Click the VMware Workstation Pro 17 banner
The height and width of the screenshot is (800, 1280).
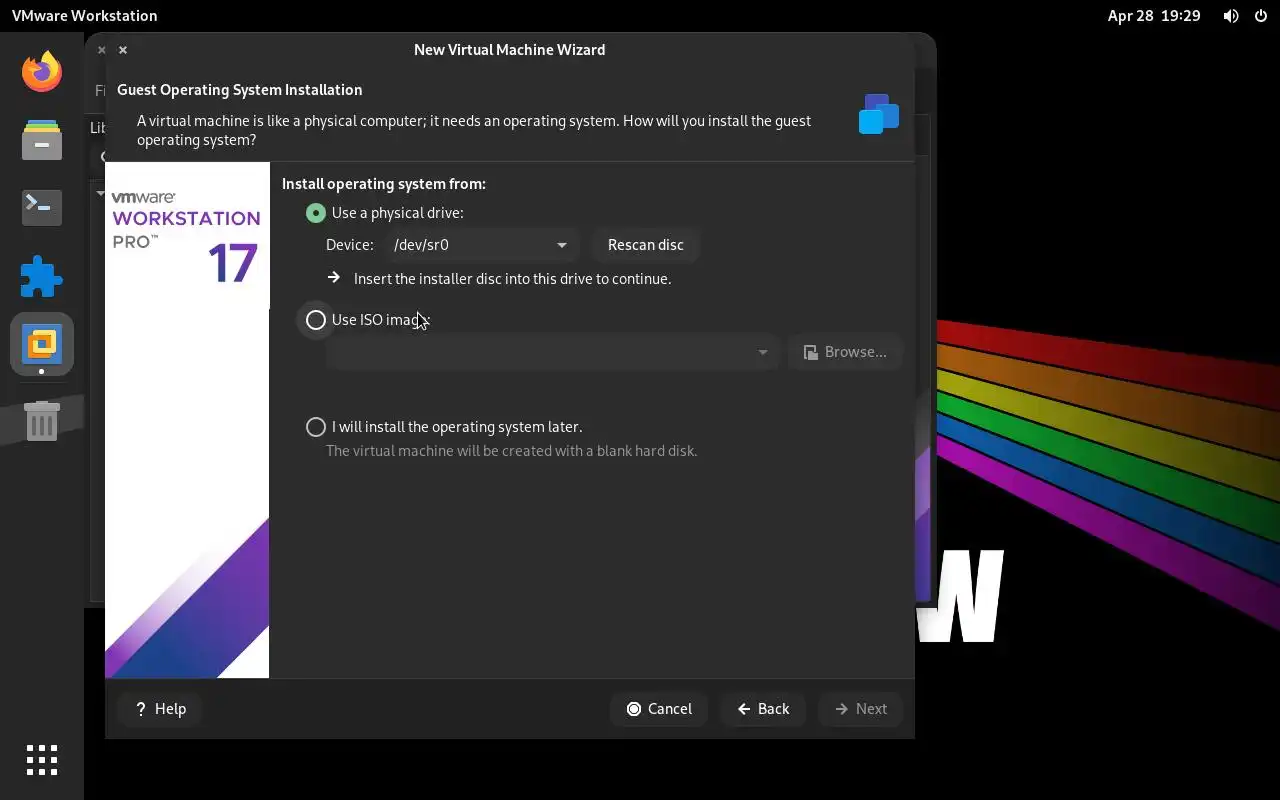click(x=187, y=420)
